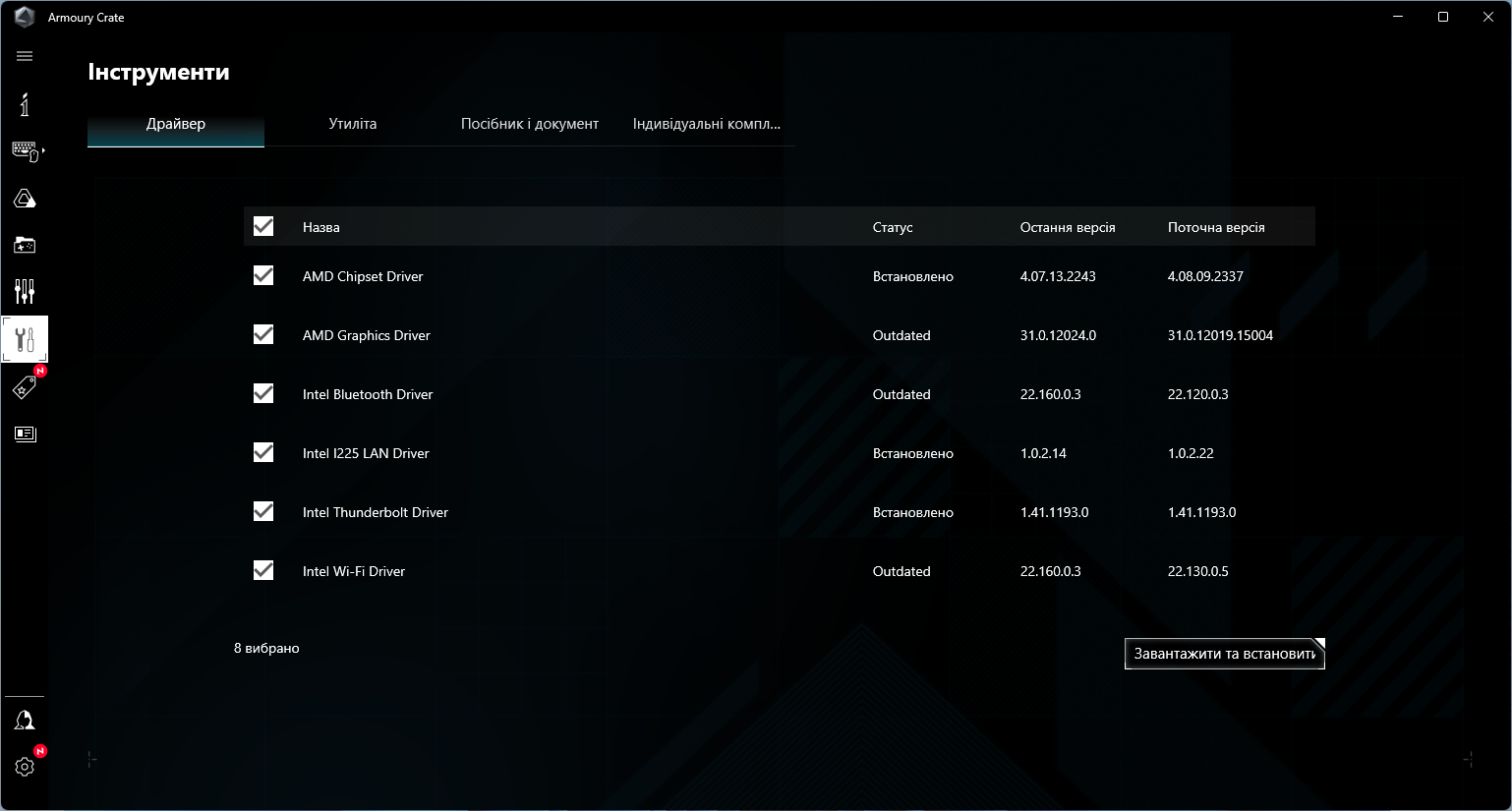Select the Intel I225 LAN Driver name

coord(366,453)
